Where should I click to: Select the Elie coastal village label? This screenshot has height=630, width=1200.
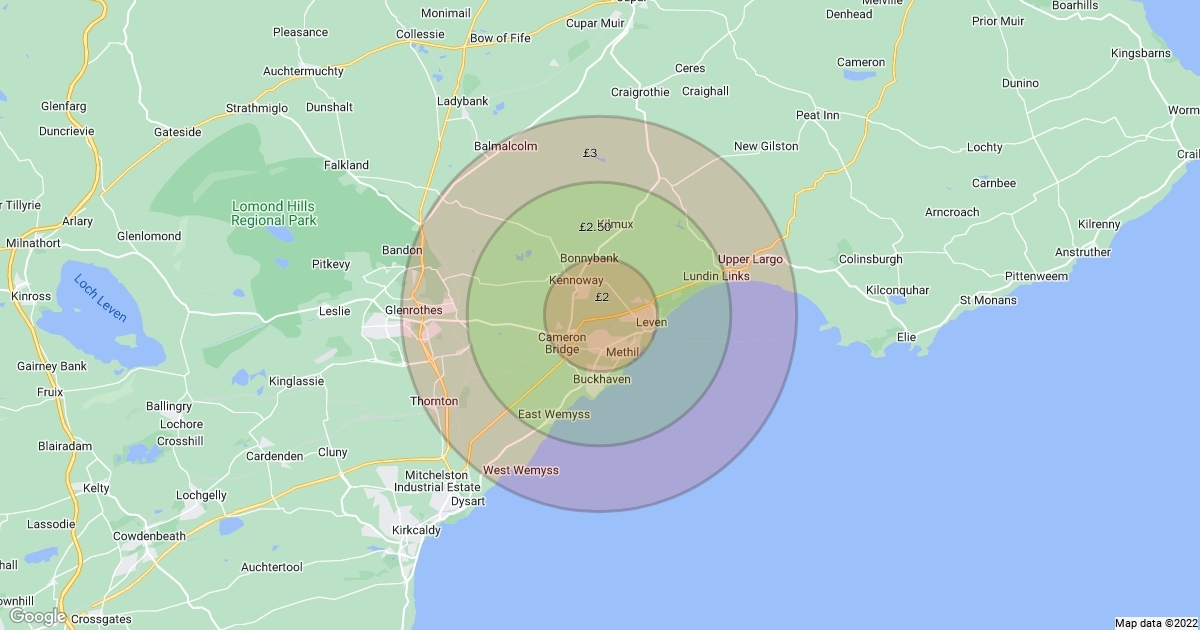(906, 338)
